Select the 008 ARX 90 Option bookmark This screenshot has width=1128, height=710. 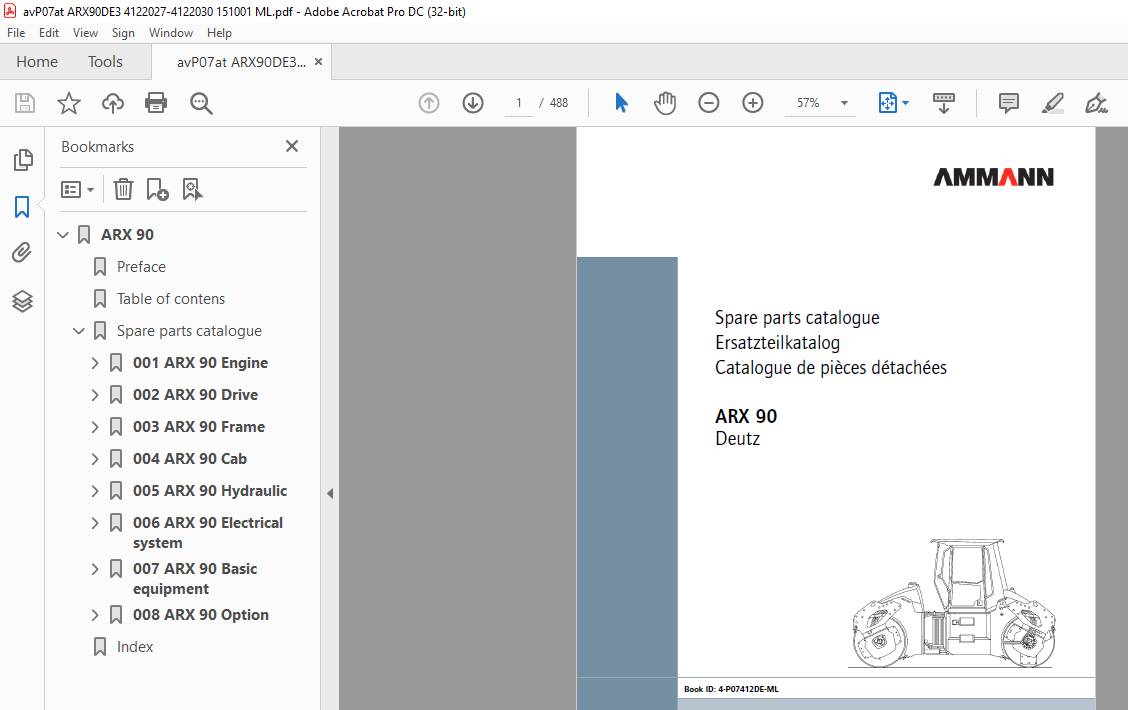(201, 615)
